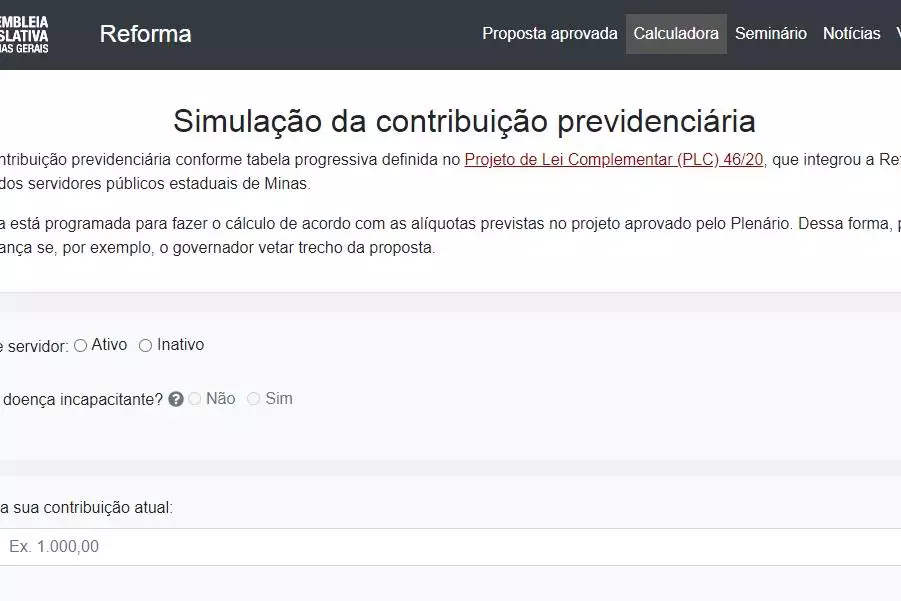Open the Proposta aprovada menu item
Image resolution: width=901 pixels, height=601 pixels.
[550, 34]
